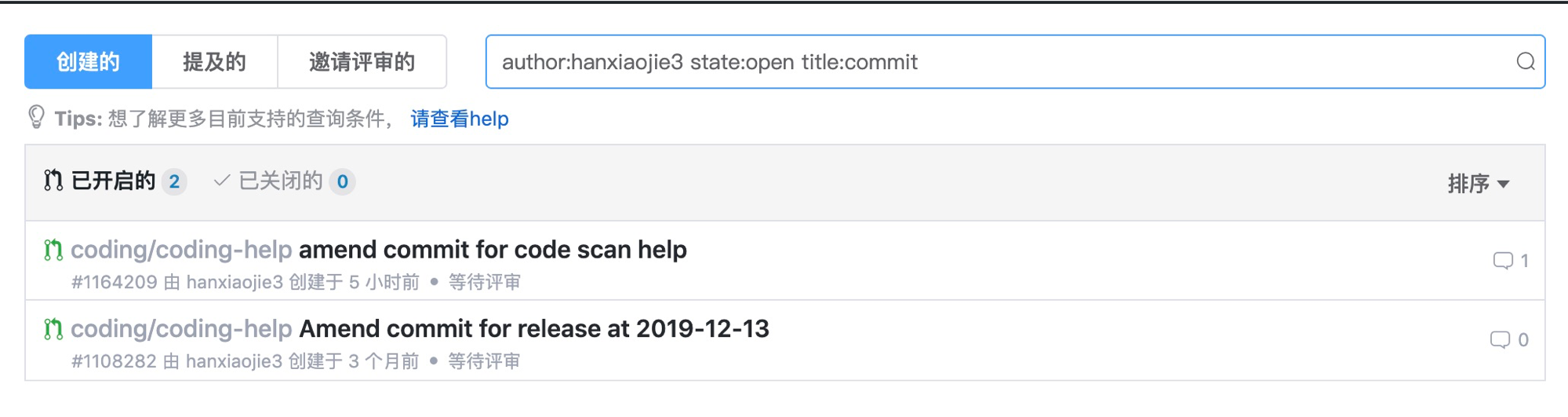1568x417 pixels.
Task: Open 'Amend commit for release at 2019-12-13'
Action: point(534,328)
